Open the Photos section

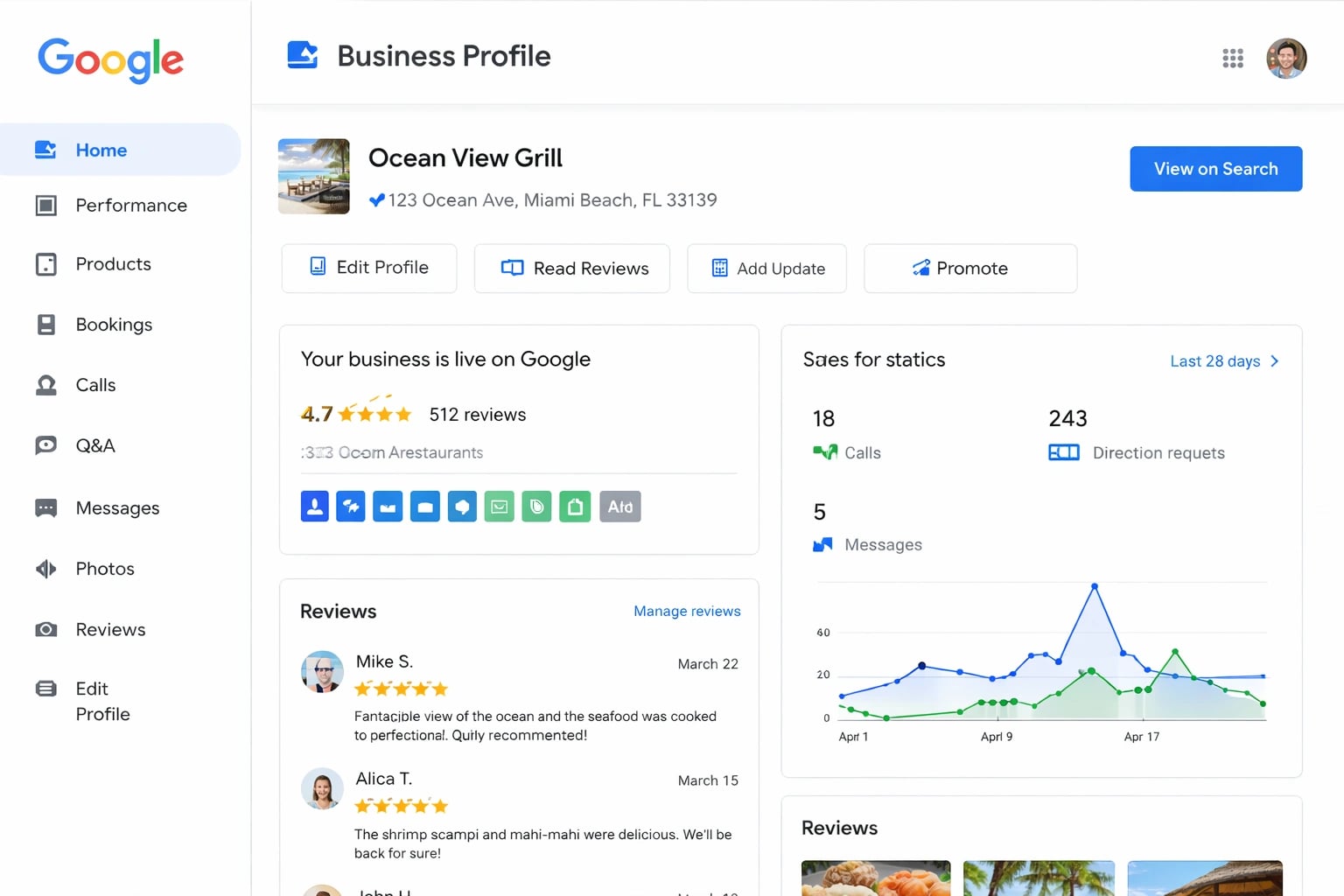pos(104,569)
